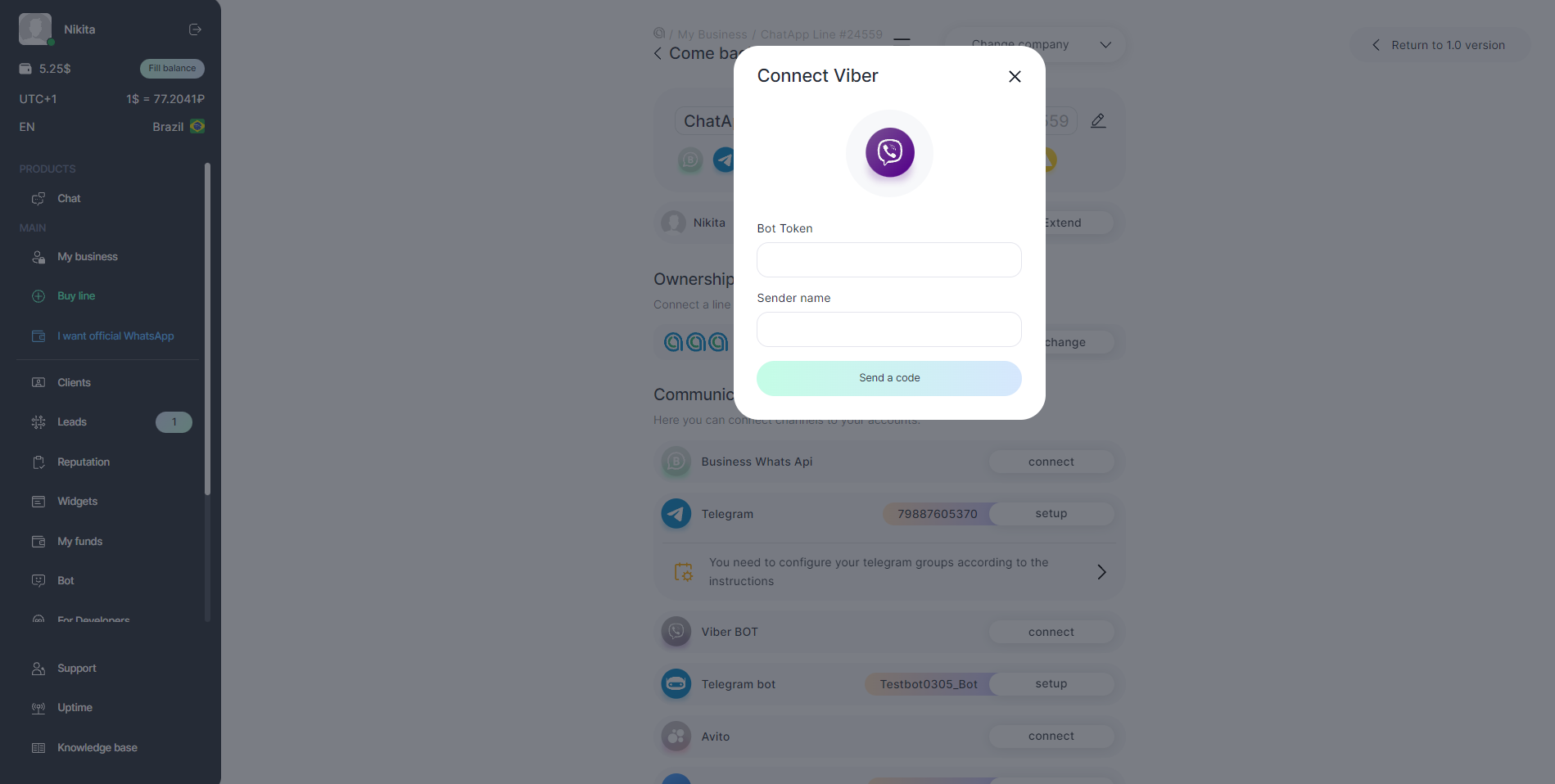Image resolution: width=1555 pixels, height=784 pixels.
Task: Click the Send a code button
Action: click(888, 378)
